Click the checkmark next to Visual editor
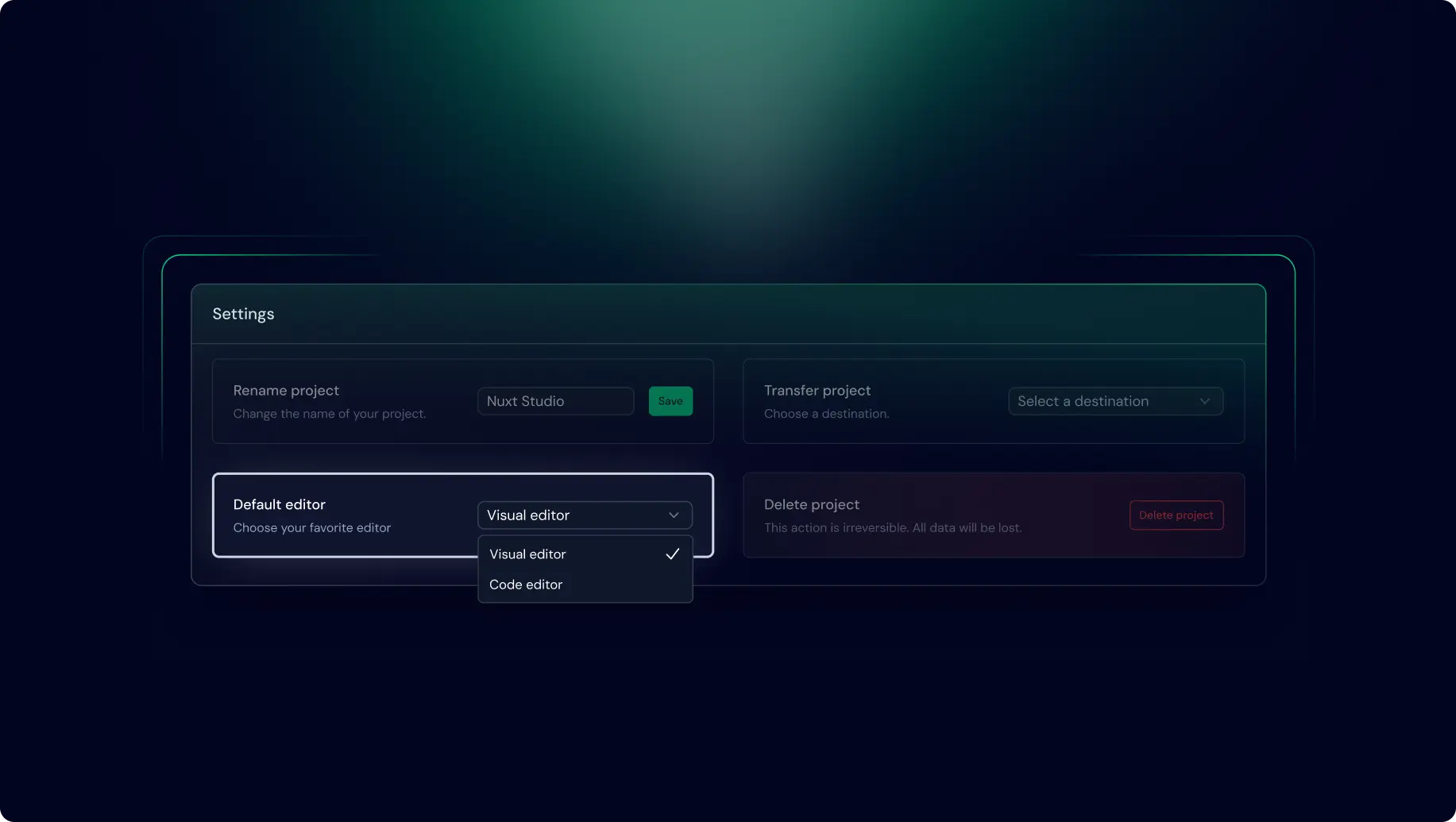The width and height of the screenshot is (1456, 822). tap(673, 554)
